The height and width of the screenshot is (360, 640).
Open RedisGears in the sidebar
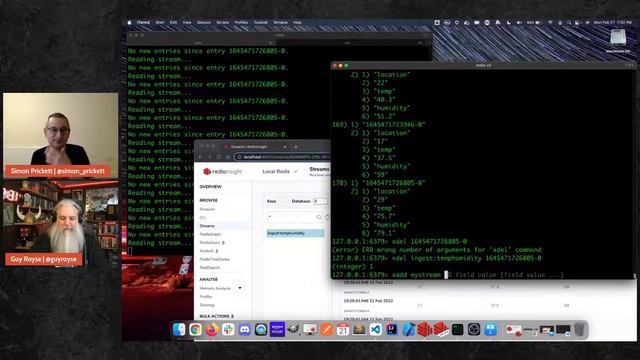click(x=210, y=242)
